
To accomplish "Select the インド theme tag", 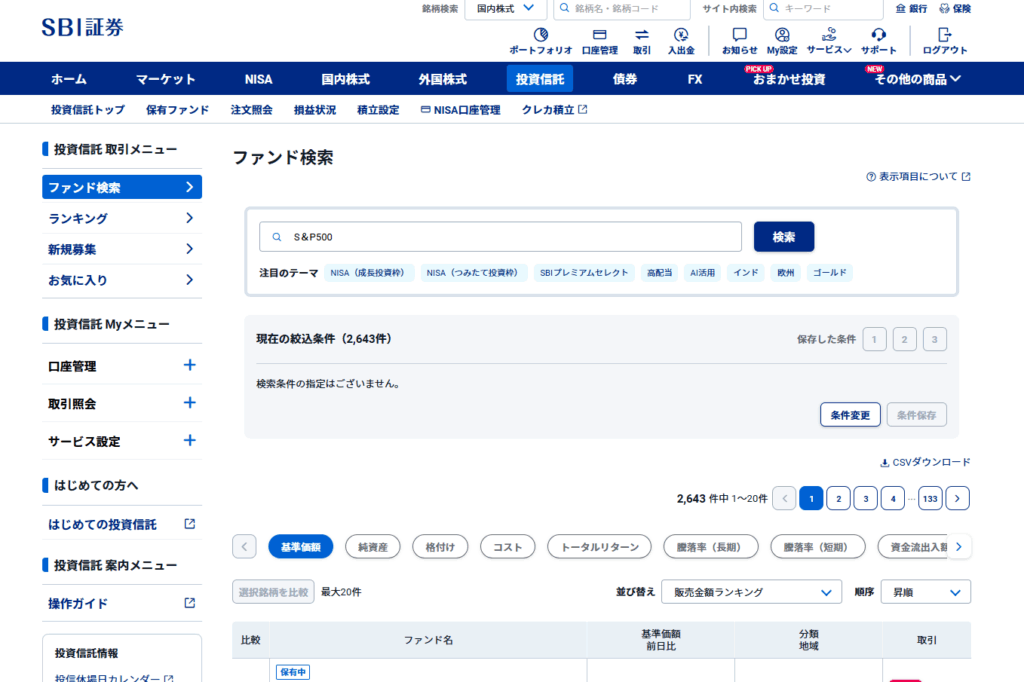I will coord(746,272).
